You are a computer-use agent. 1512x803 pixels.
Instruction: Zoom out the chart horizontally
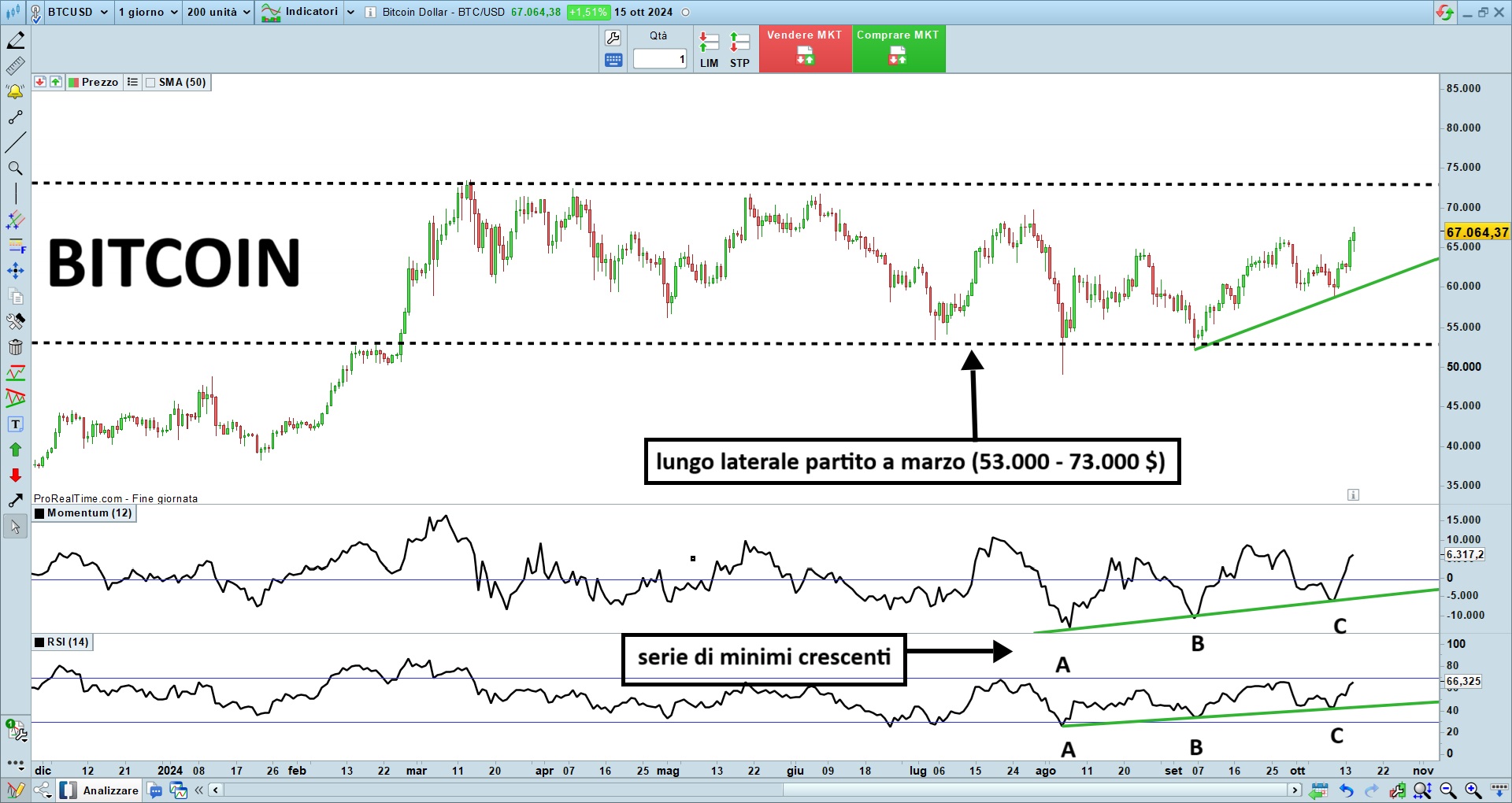pos(1447,790)
